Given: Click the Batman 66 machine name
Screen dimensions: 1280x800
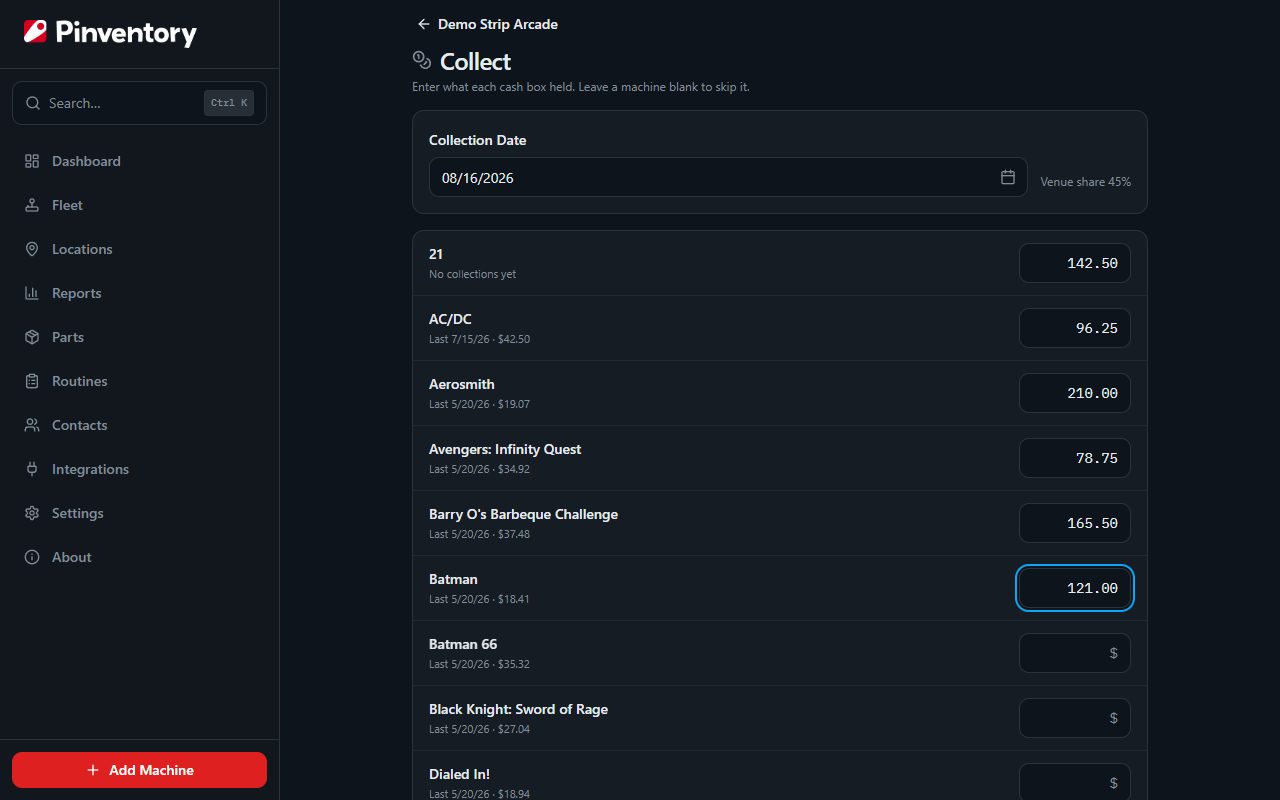Looking at the screenshot, I should click(463, 644).
